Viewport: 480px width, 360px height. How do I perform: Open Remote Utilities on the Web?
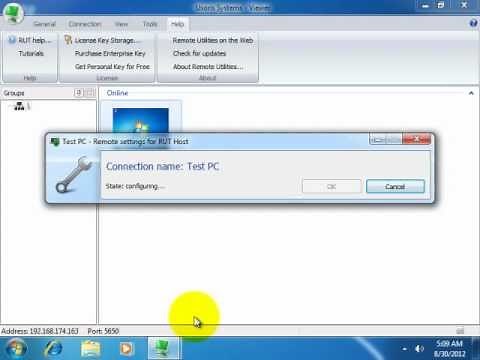[213, 40]
